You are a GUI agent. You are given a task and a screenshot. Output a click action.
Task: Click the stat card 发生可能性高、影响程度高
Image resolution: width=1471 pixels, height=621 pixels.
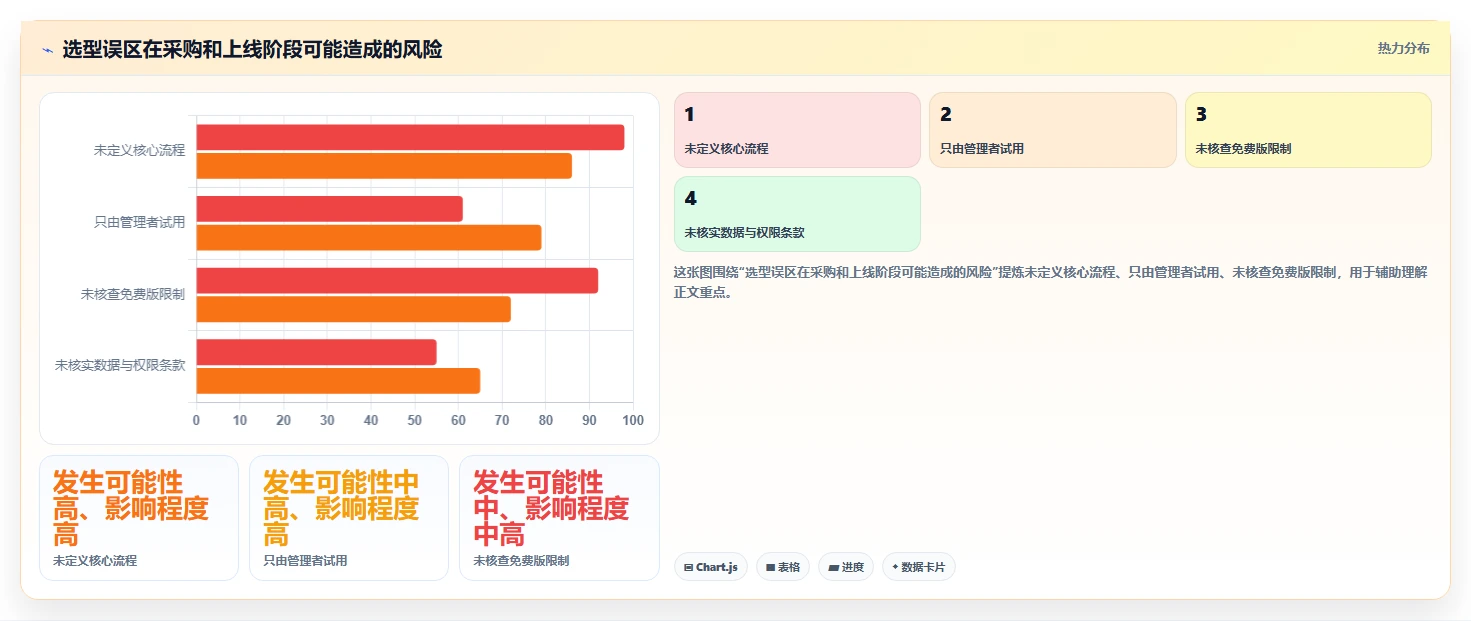click(x=139, y=518)
